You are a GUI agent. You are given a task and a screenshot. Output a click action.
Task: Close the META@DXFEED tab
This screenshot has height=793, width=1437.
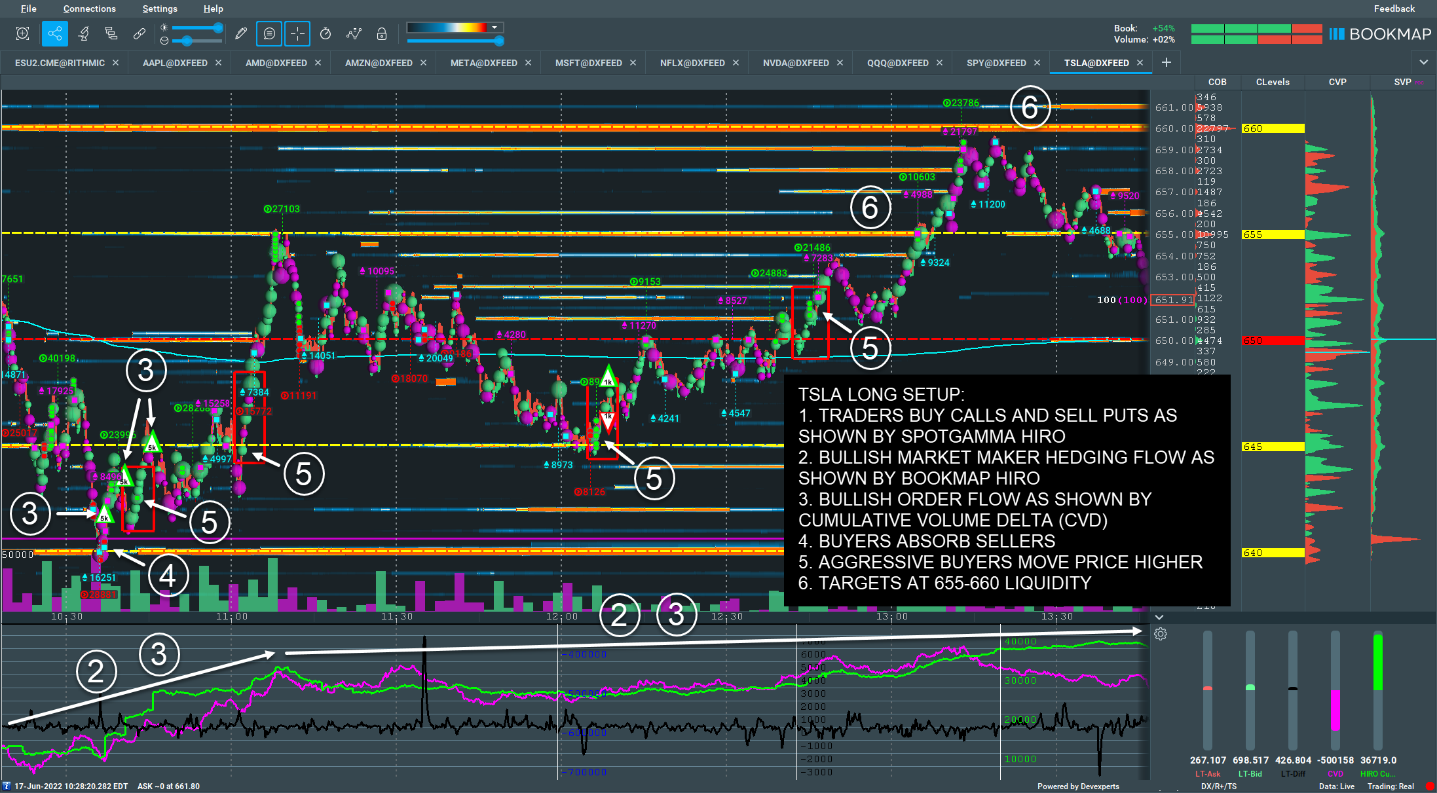[x=528, y=62]
